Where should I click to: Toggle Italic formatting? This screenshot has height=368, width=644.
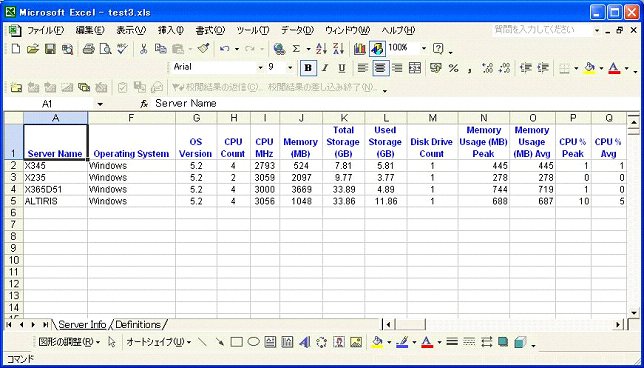pyautogui.click(x=325, y=68)
